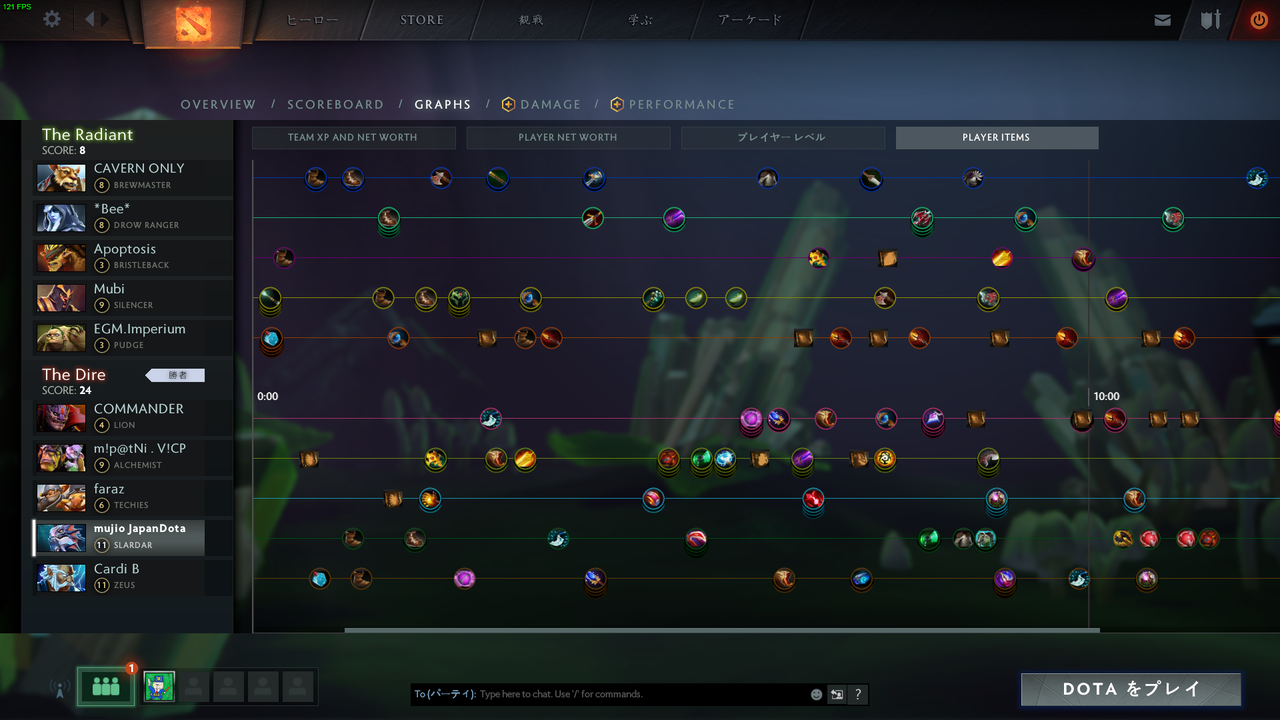Viewport: 1280px width, 720px height.
Task: Click player name COMMANDER
Action: click(x=139, y=409)
